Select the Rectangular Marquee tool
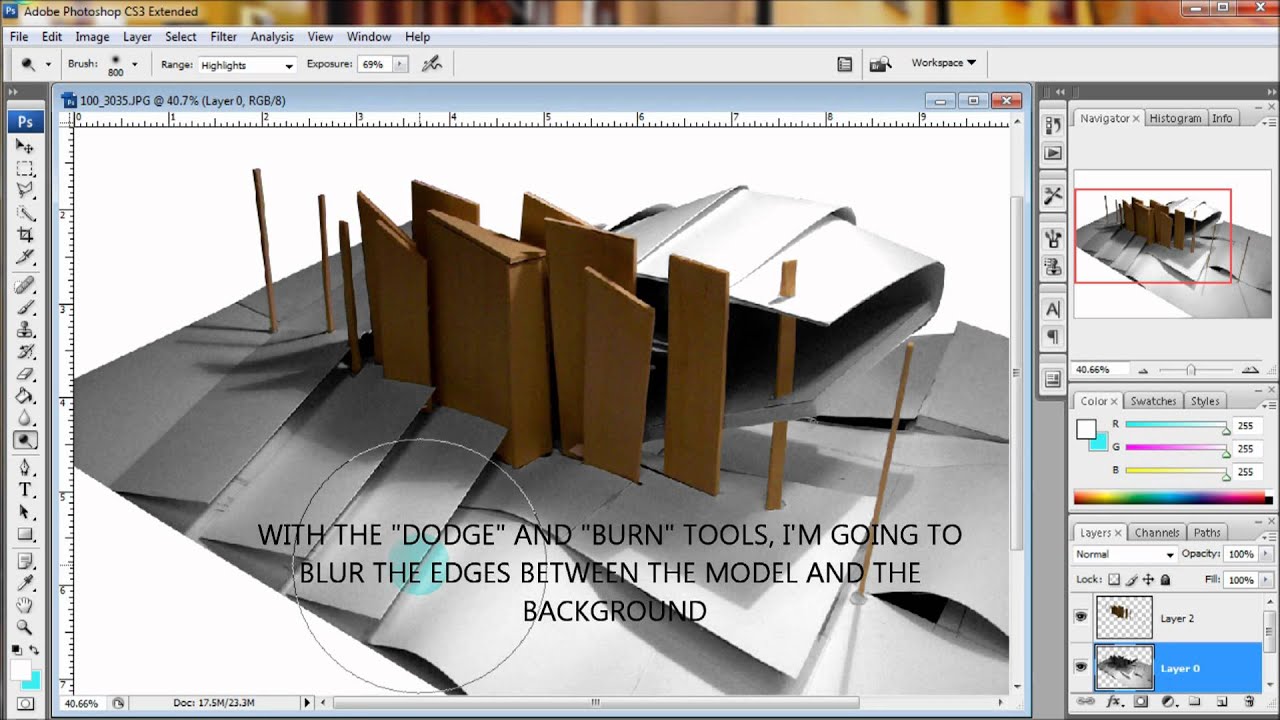Image resolution: width=1280 pixels, height=720 pixels. tap(25, 168)
